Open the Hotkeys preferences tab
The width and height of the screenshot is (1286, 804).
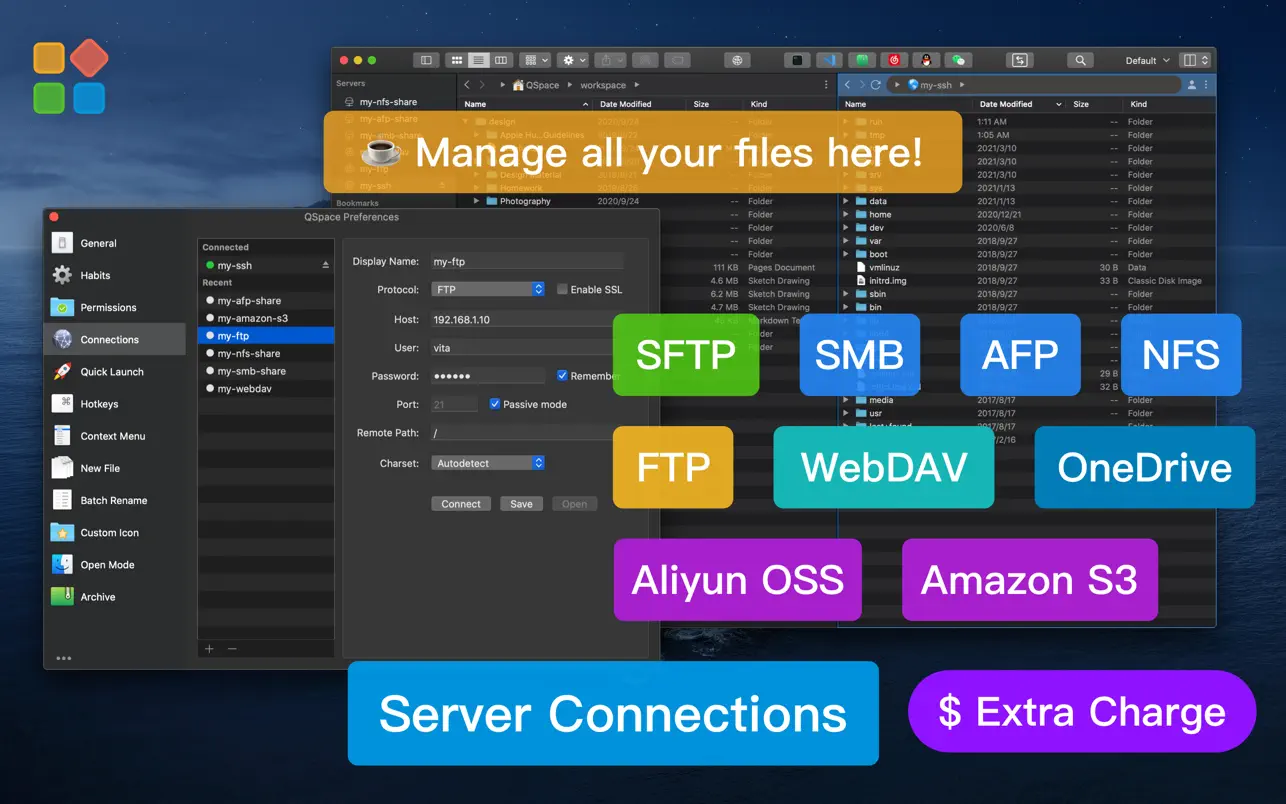pos(115,404)
